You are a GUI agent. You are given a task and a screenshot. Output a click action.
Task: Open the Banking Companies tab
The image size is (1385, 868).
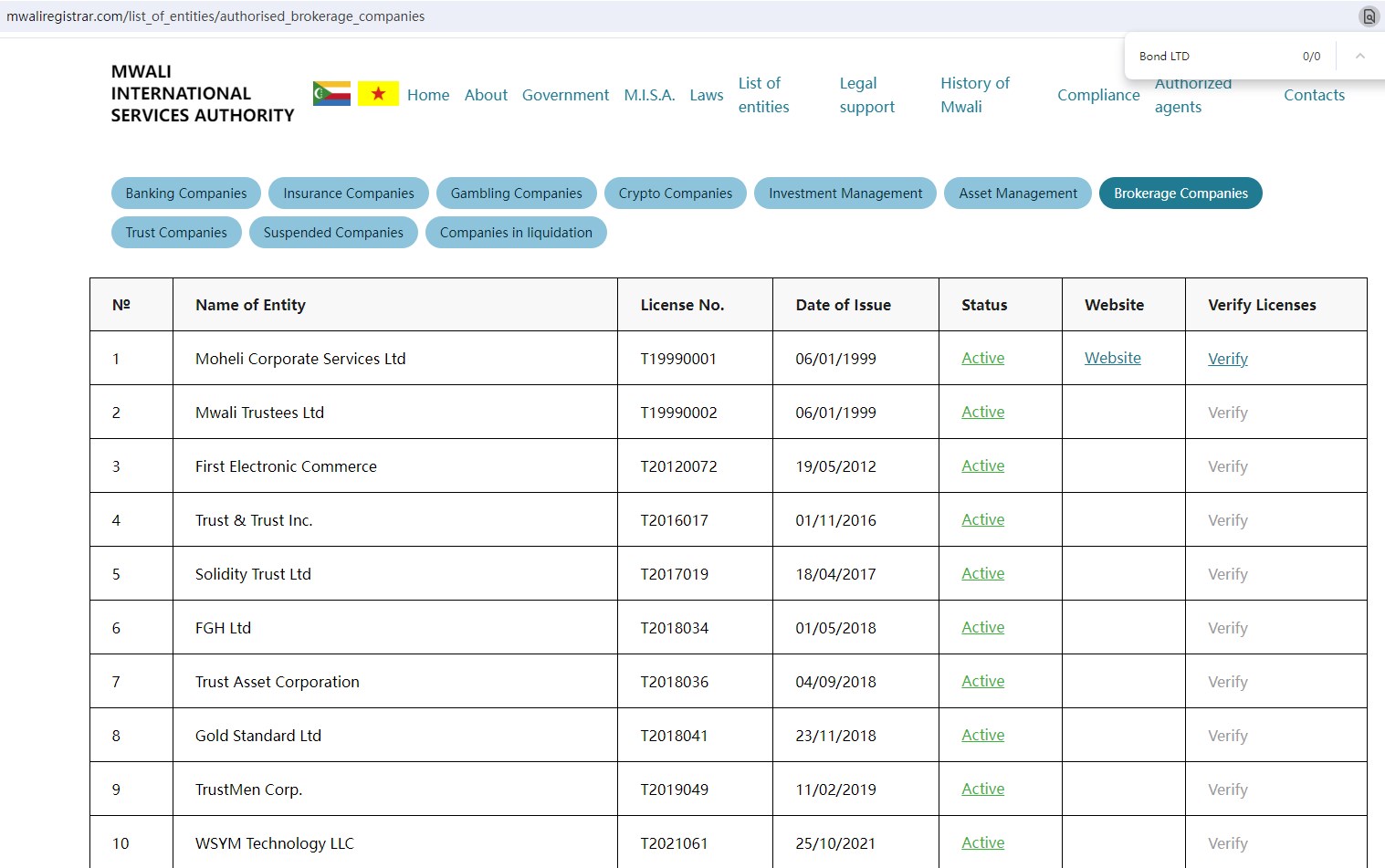point(186,193)
